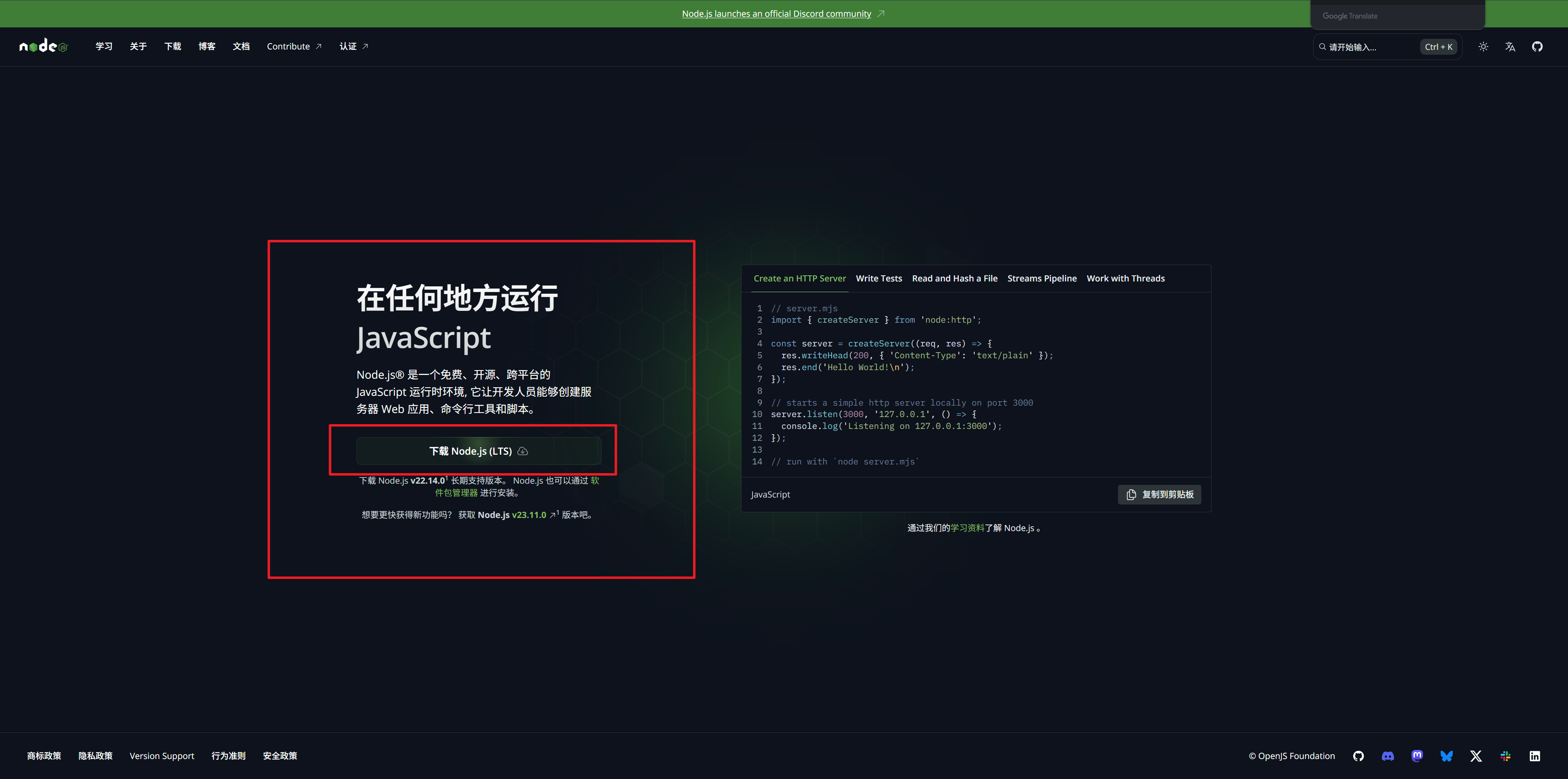Click the 下载 Node.js (LTS) button
1568x779 pixels.
pos(479,451)
